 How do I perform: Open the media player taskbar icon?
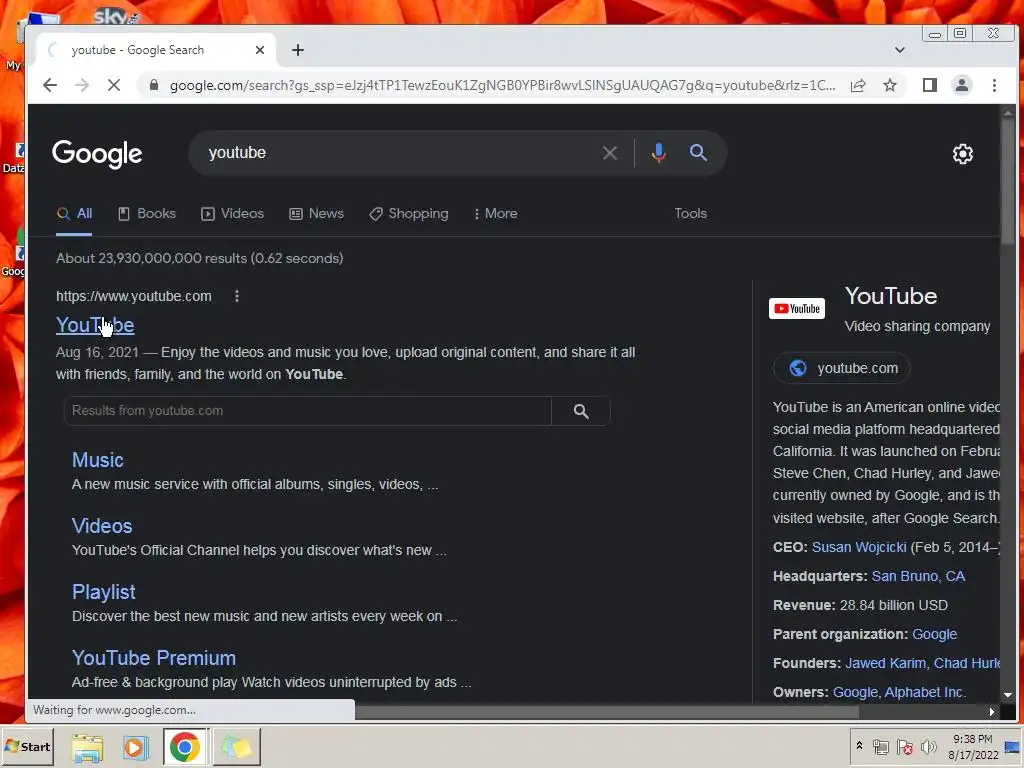pyautogui.click(x=135, y=747)
